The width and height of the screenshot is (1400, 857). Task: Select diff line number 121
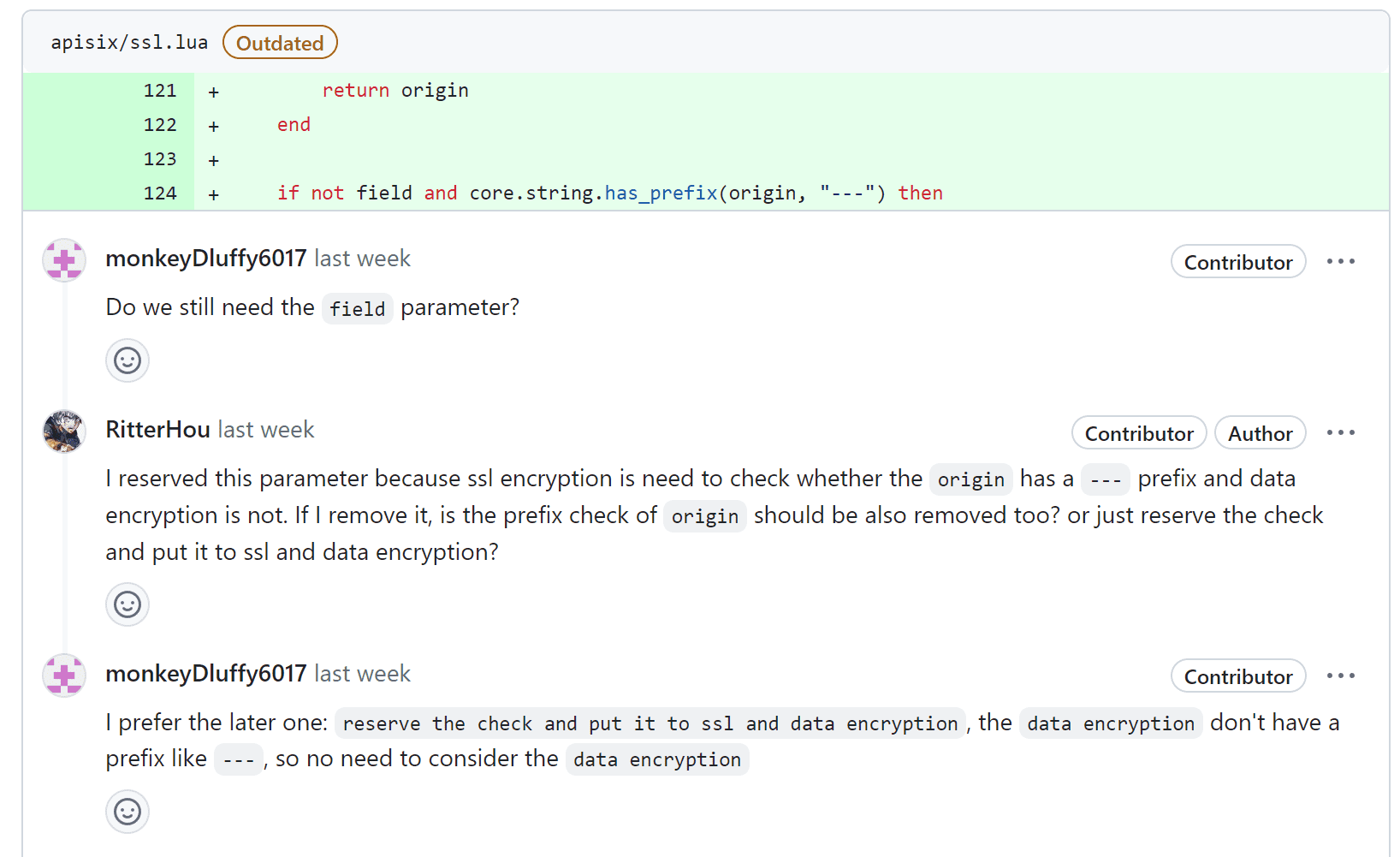click(160, 91)
